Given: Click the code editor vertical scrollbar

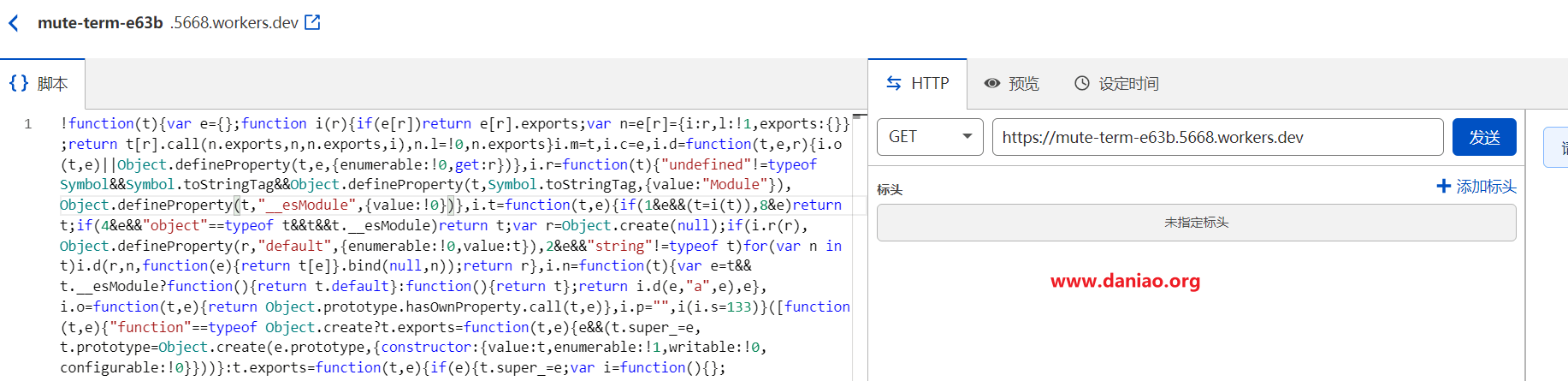Looking at the screenshot, I should [x=859, y=248].
